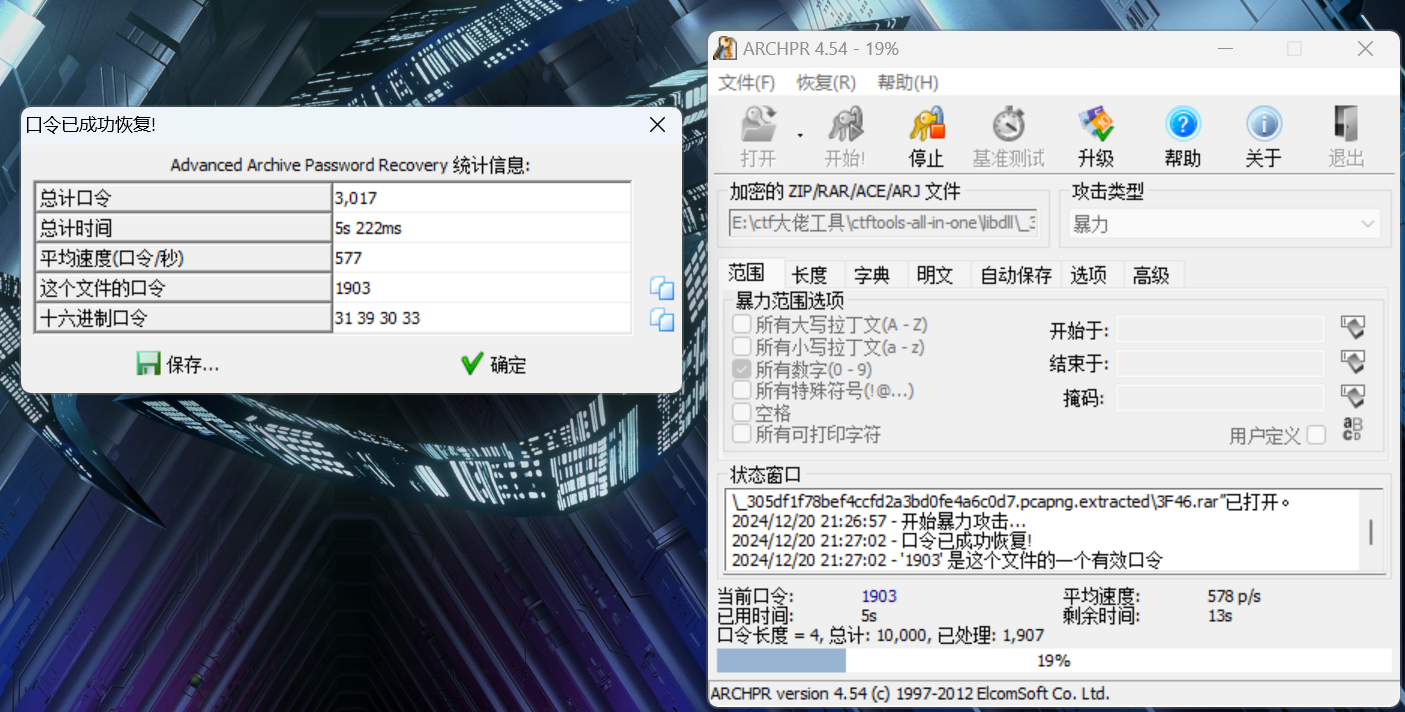Screen dimensions: 1405x712
Task: Enable the 用户定义 checkbox
Action: (x=1316, y=434)
